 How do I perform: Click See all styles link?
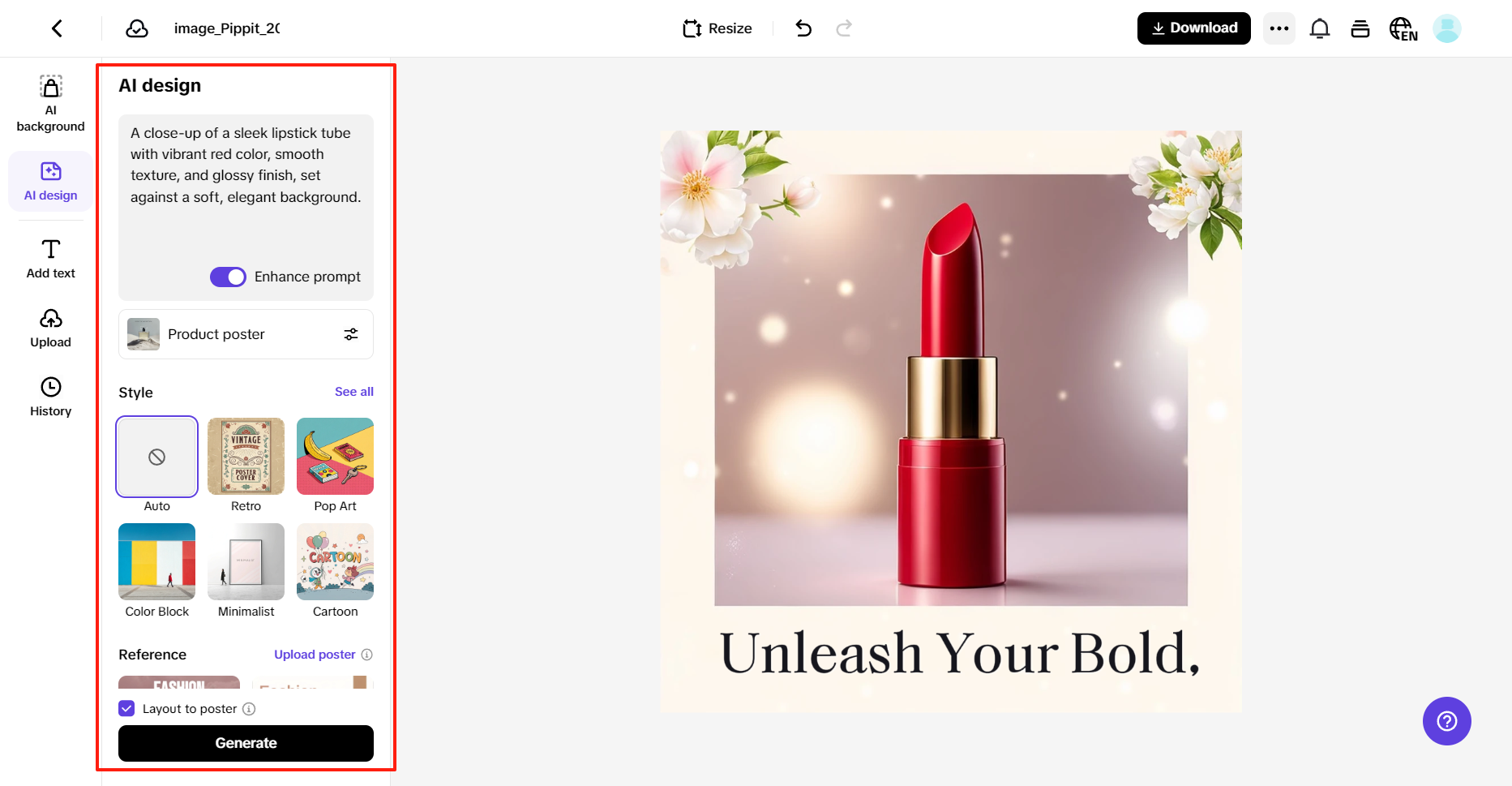353,392
